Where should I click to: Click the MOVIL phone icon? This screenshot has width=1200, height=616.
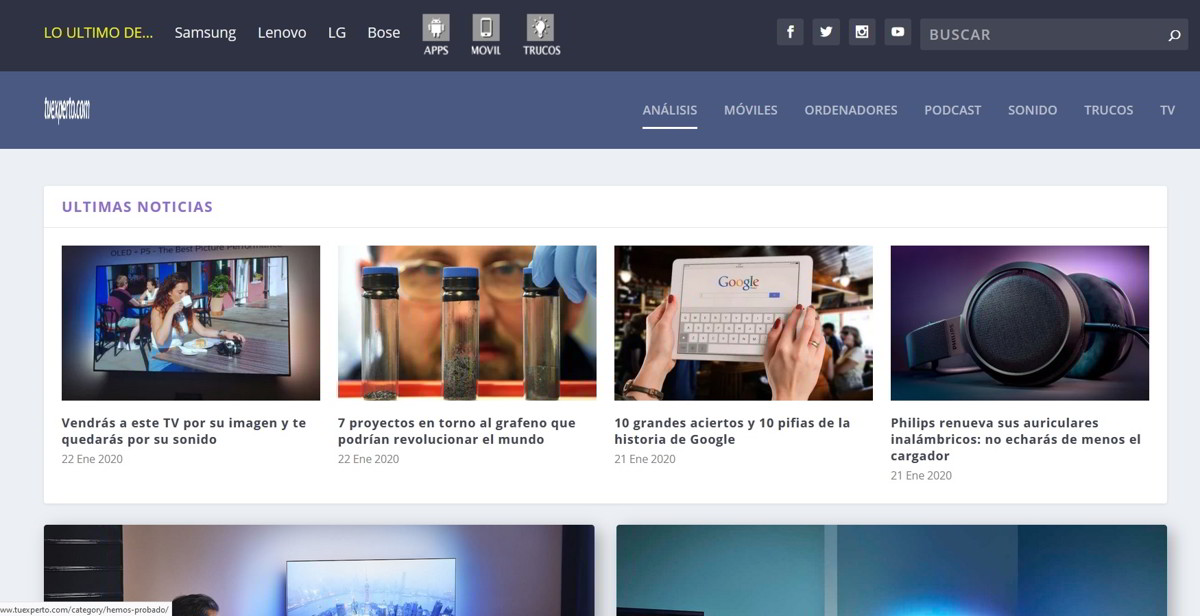486,28
